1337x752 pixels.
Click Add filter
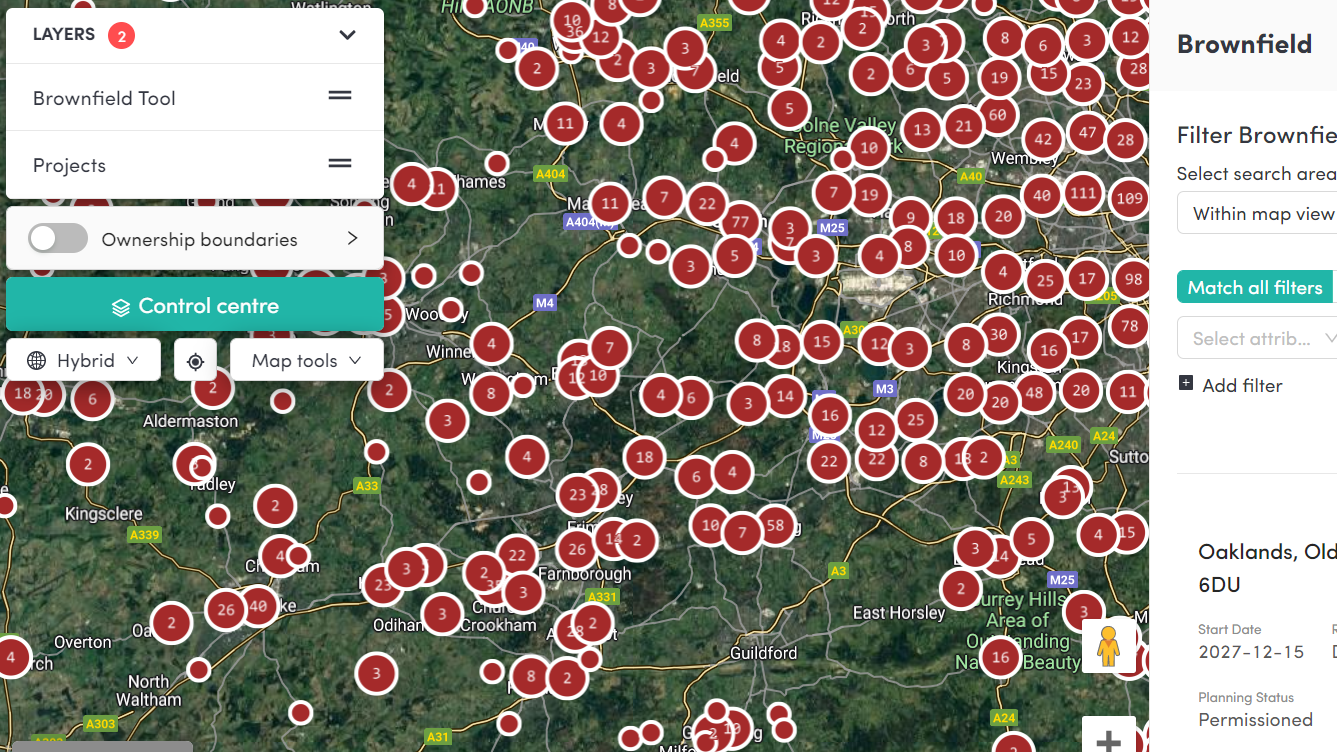tap(1231, 385)
